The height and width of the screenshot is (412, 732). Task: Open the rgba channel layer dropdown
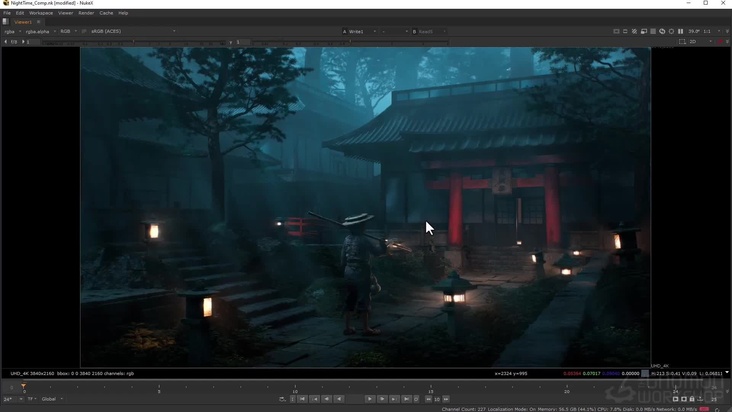pyautogui.click(x=13, y=31)
